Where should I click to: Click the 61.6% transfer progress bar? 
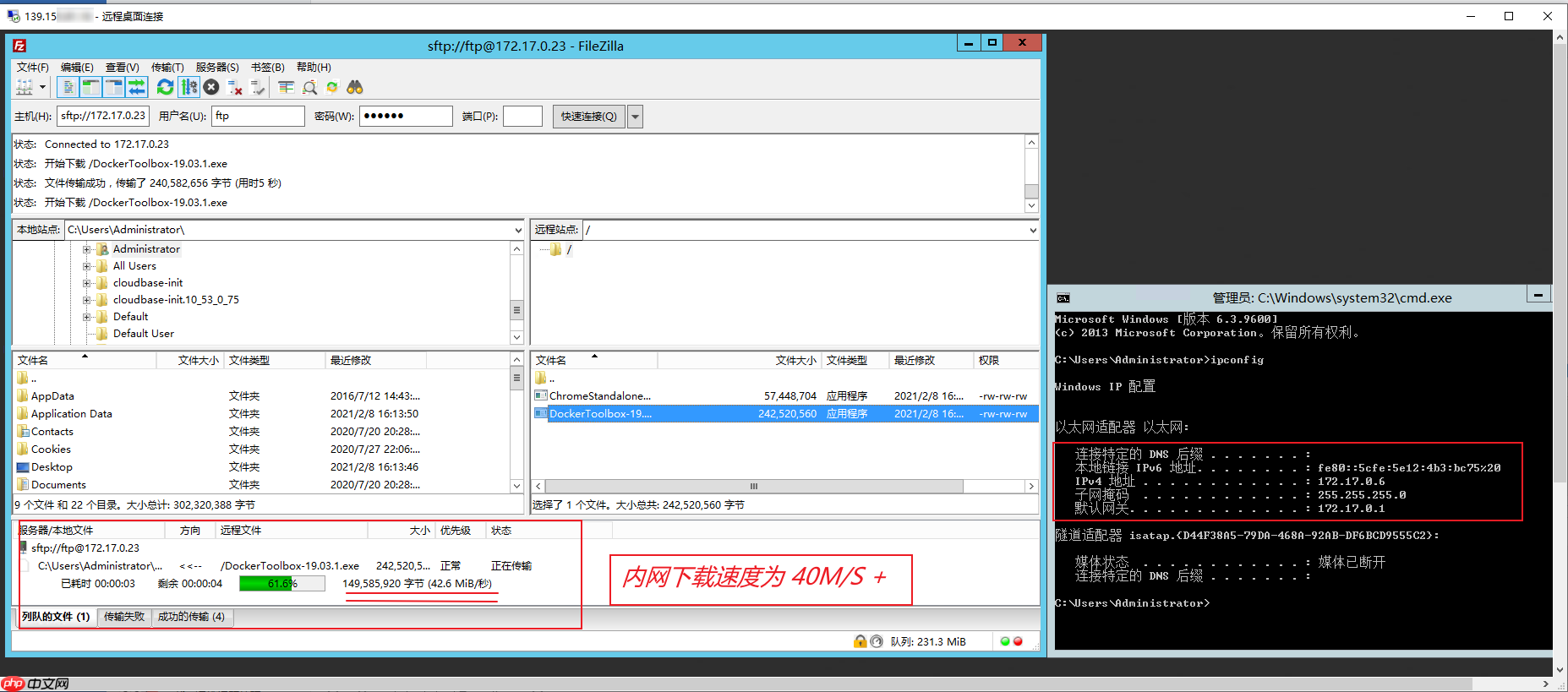click(x=282, y=584)
